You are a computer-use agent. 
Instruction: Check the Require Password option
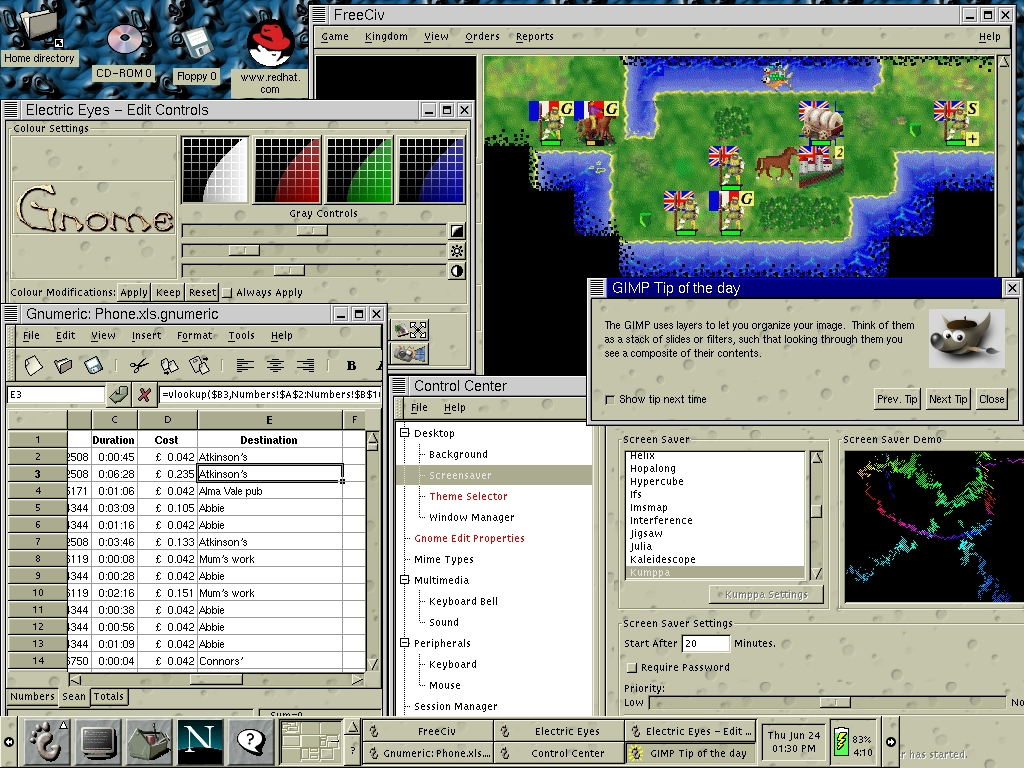coord(631,668)
